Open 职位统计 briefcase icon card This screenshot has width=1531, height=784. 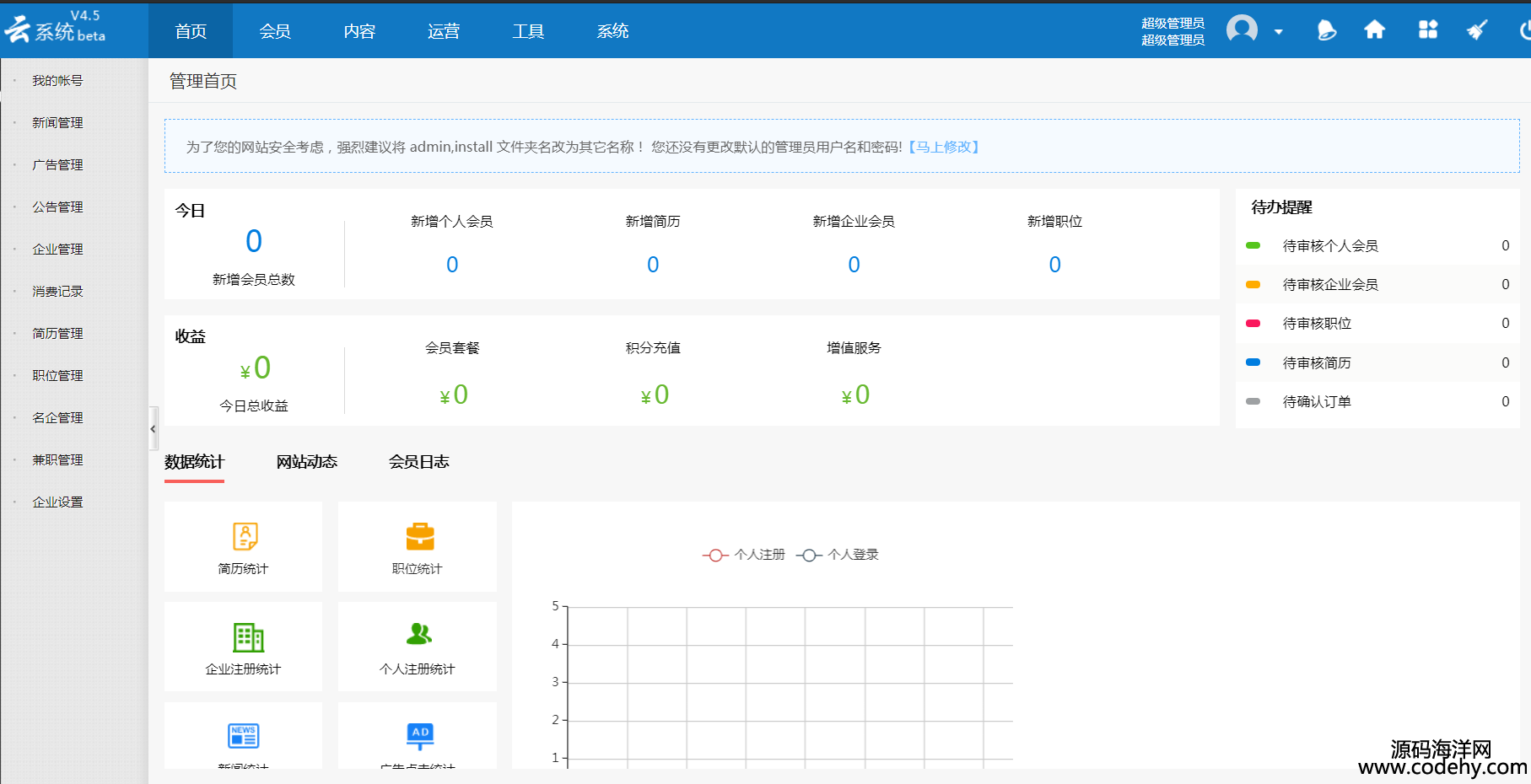(418, 547)
